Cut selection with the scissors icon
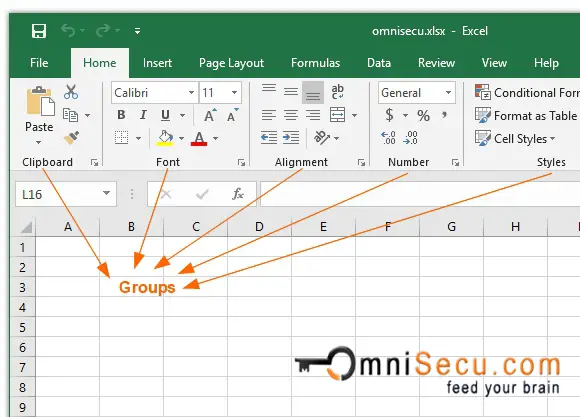The width and height of the screenshot is (580, 417). point(71,92)
